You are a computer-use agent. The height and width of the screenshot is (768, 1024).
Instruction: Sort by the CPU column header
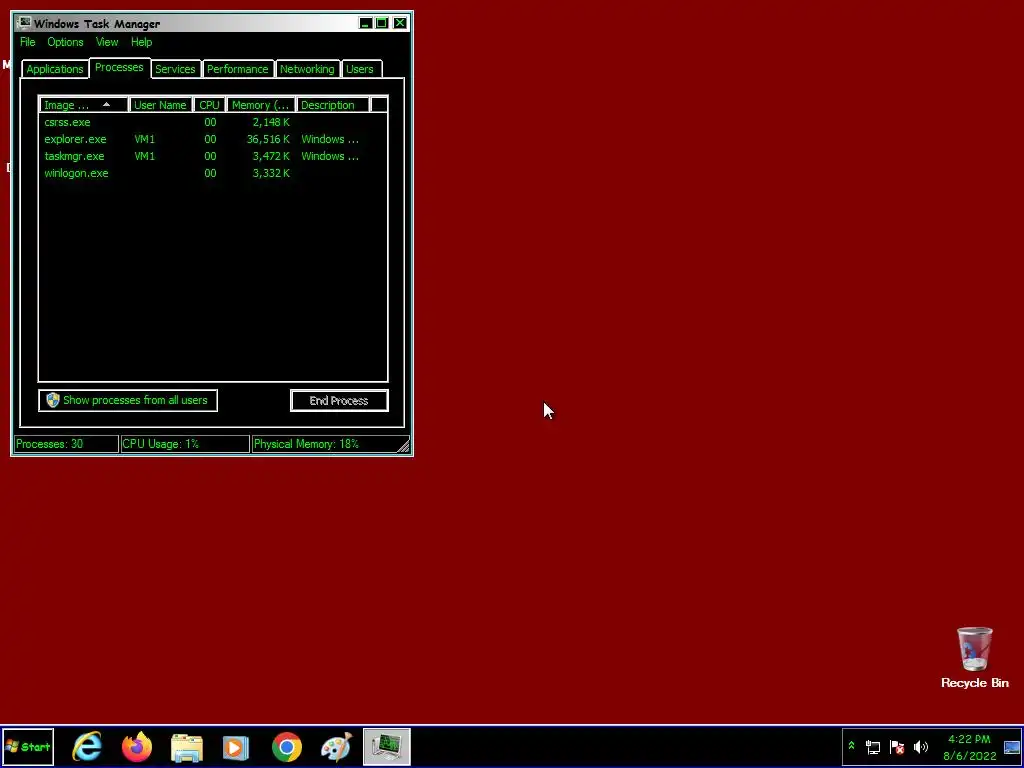[x=210, y=105]
